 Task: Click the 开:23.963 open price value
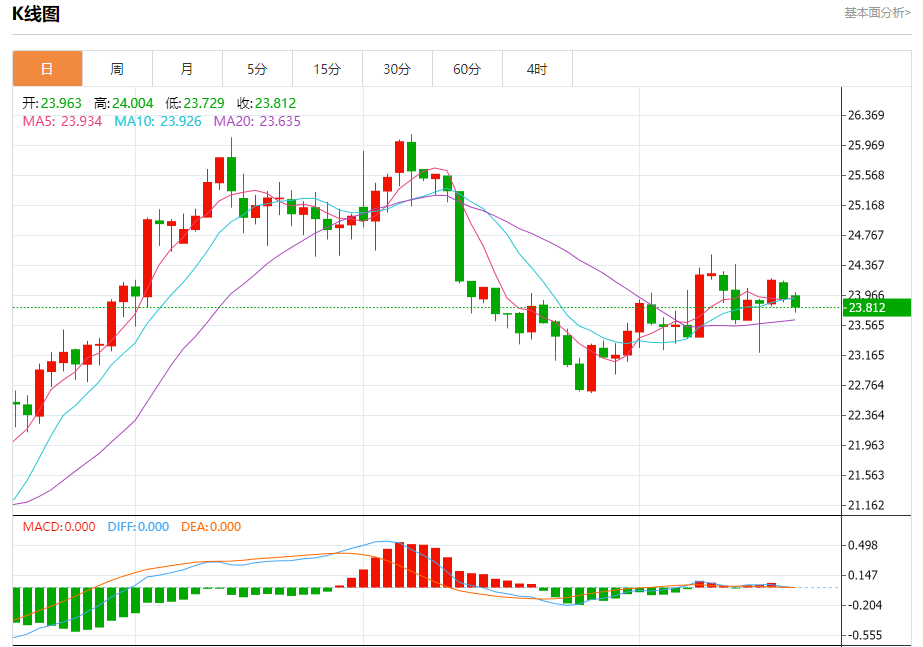52,103
